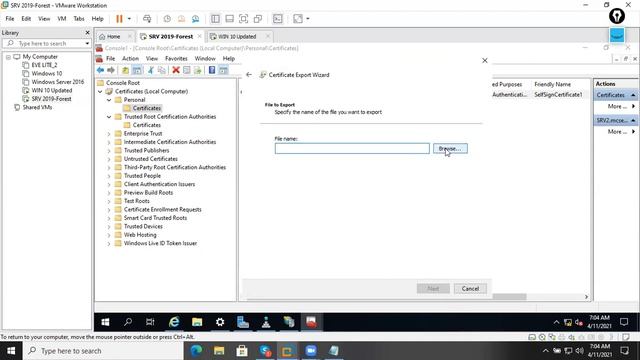
Task: Toggle the VMware library sidebar view
Action: pyautogui.click(x=215, y=19)
